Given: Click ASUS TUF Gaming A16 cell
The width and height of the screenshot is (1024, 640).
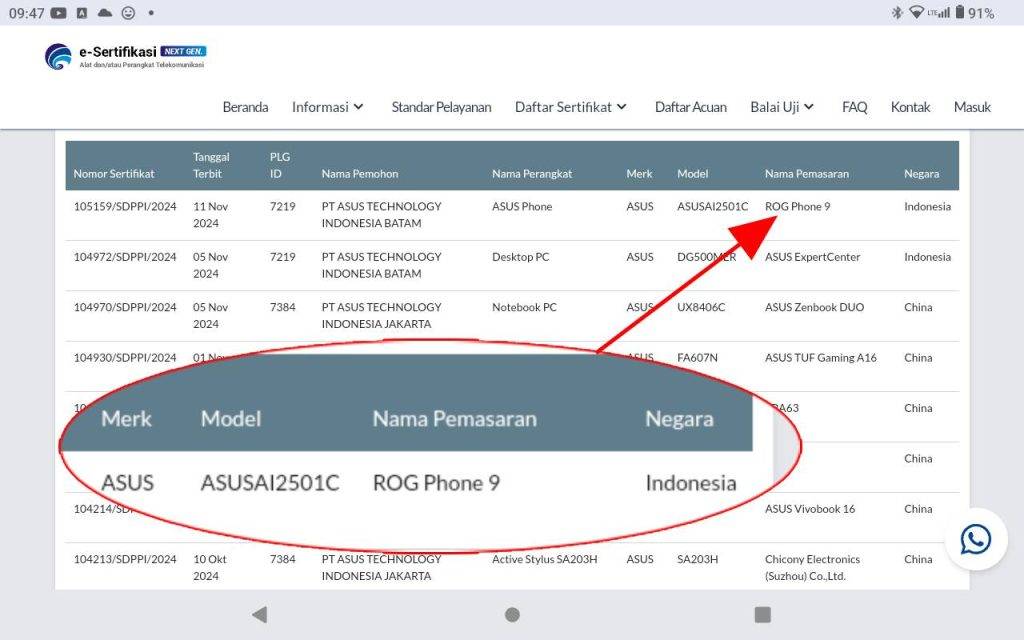Looking at the screenshot, I should click(x=821, y=357).
